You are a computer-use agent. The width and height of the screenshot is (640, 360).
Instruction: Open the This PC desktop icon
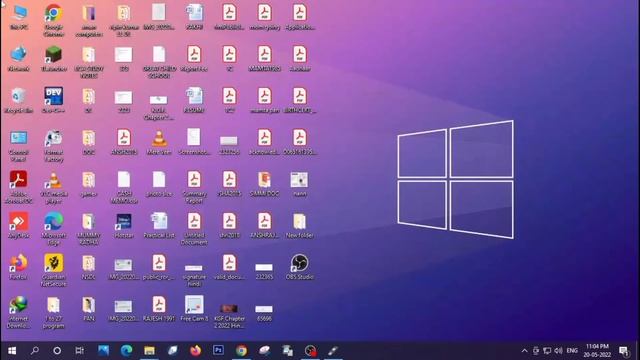coord(19,17)
